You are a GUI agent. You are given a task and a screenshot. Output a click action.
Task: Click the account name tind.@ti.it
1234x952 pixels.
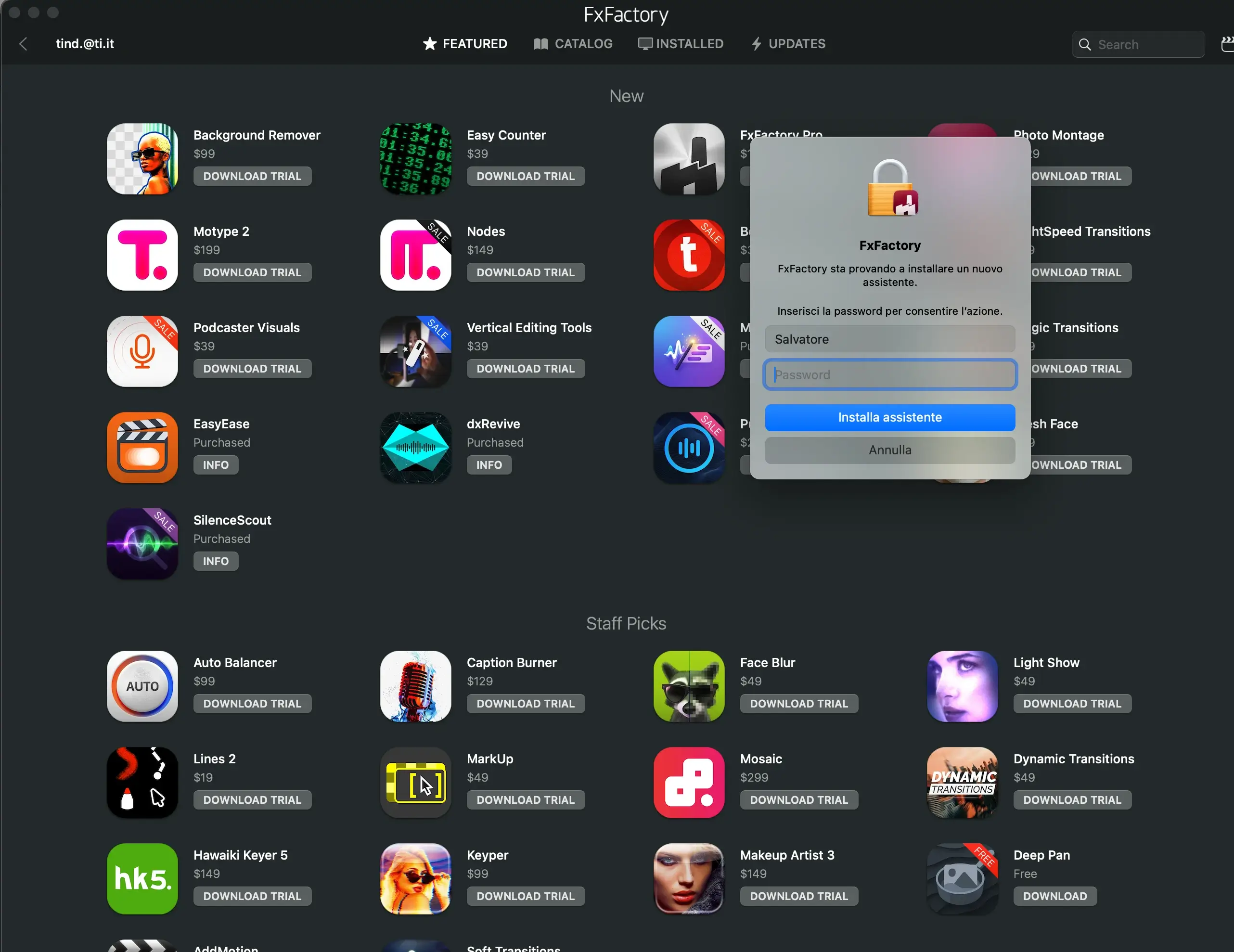85,43
